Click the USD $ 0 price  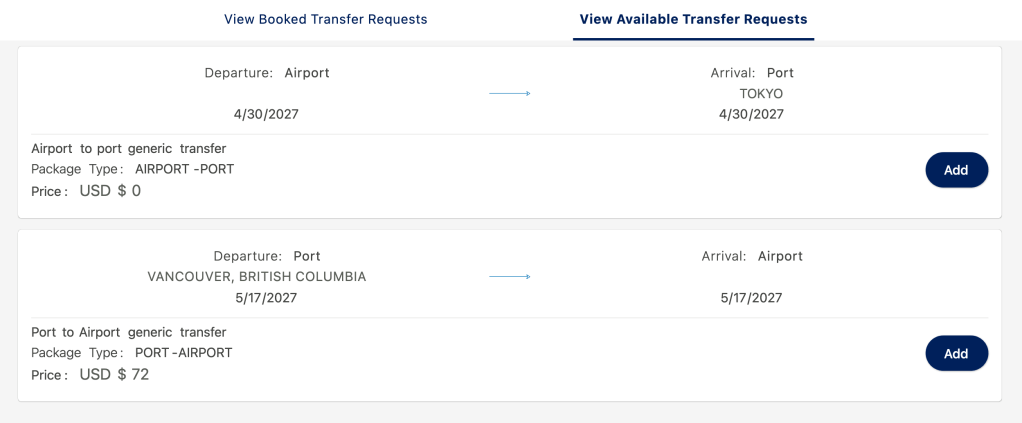pos(110,191)
